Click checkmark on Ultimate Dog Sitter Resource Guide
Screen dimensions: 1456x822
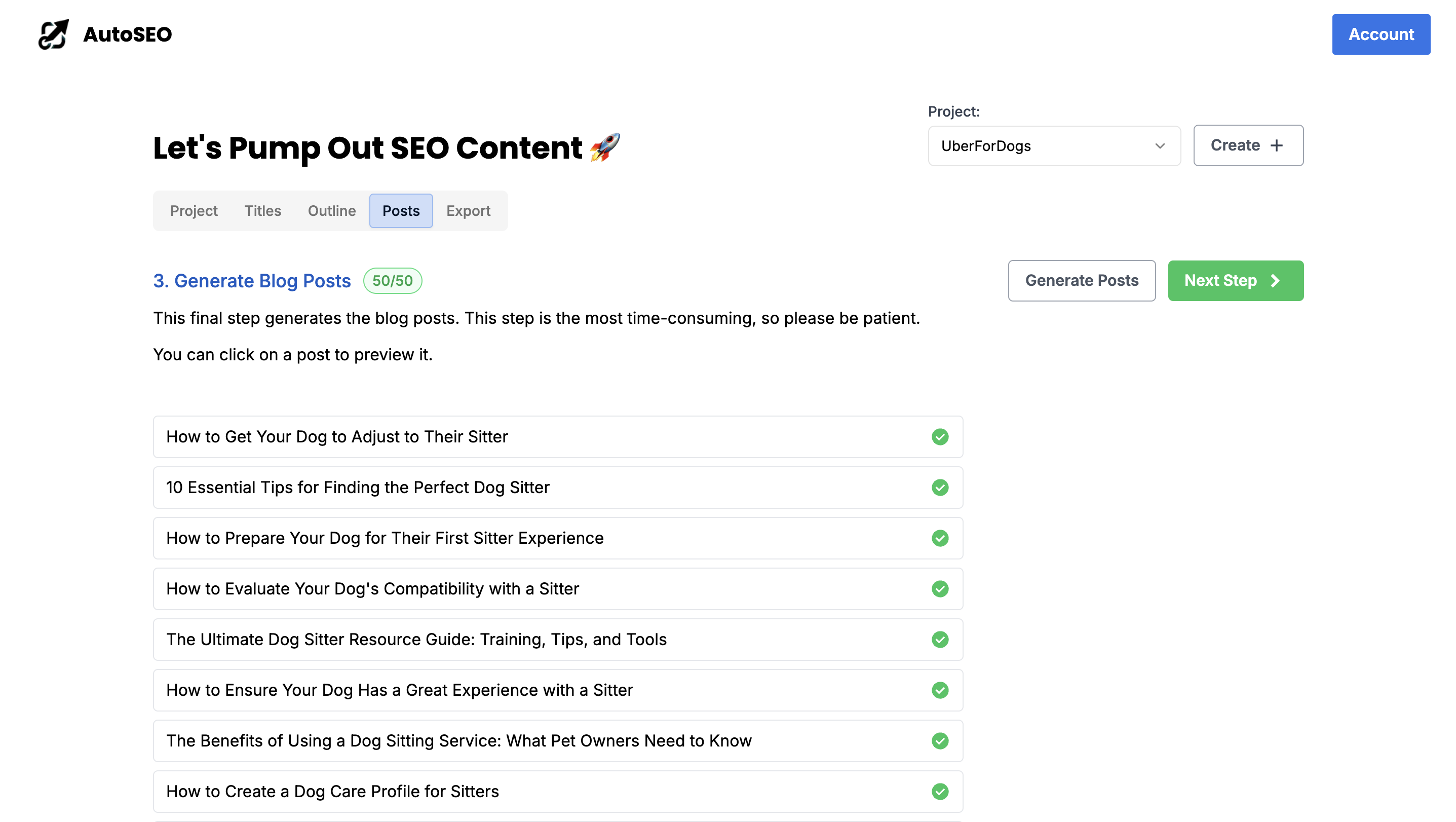940,640
